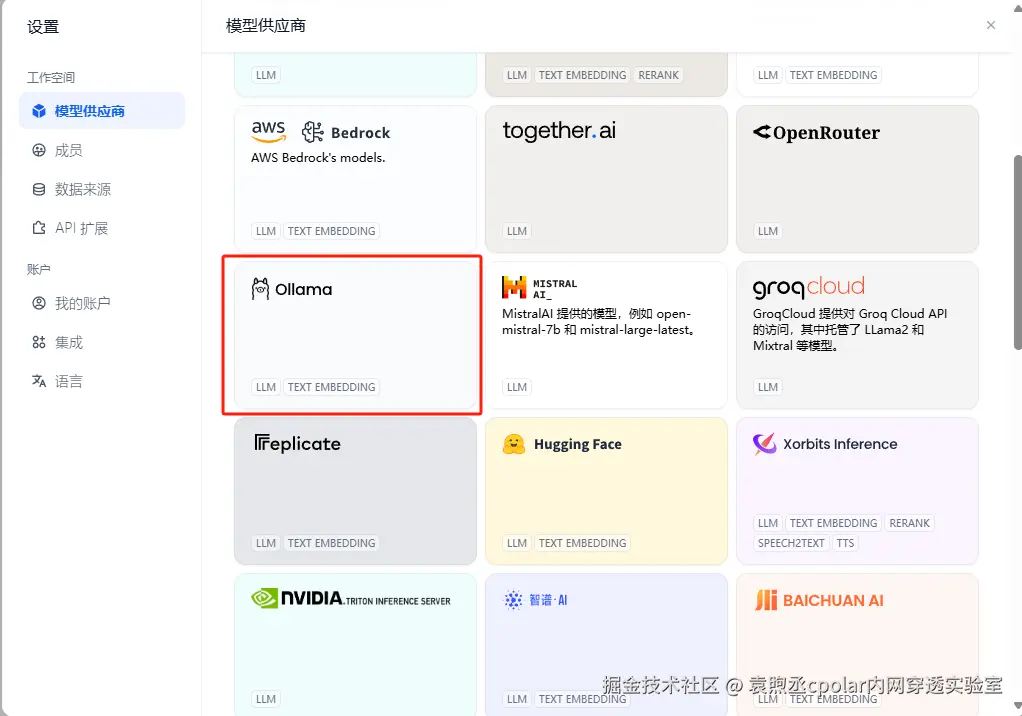Select the Xorbits Inference provider card

tap(857, 491)
